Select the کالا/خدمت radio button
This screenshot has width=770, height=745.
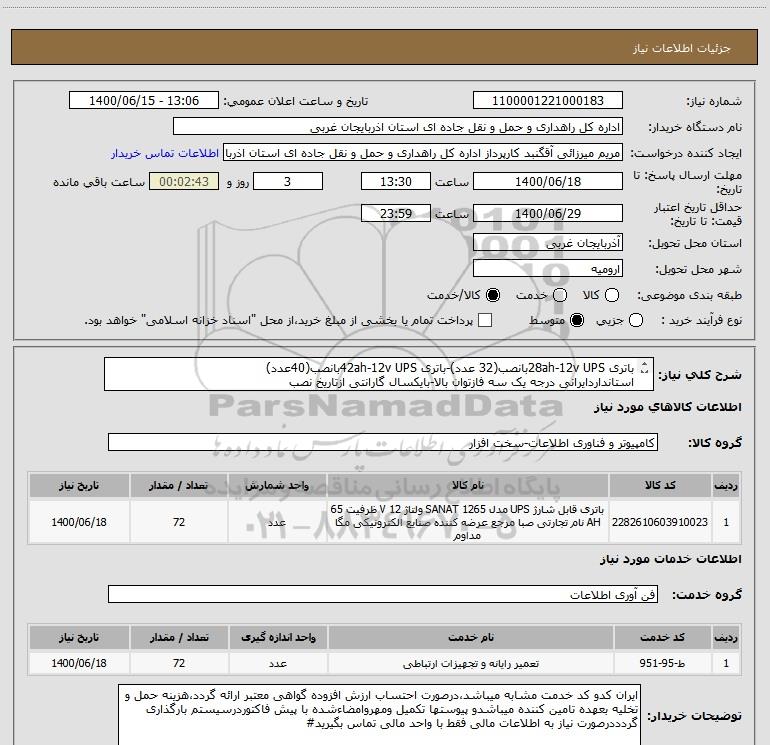click(x=493, y=295)
